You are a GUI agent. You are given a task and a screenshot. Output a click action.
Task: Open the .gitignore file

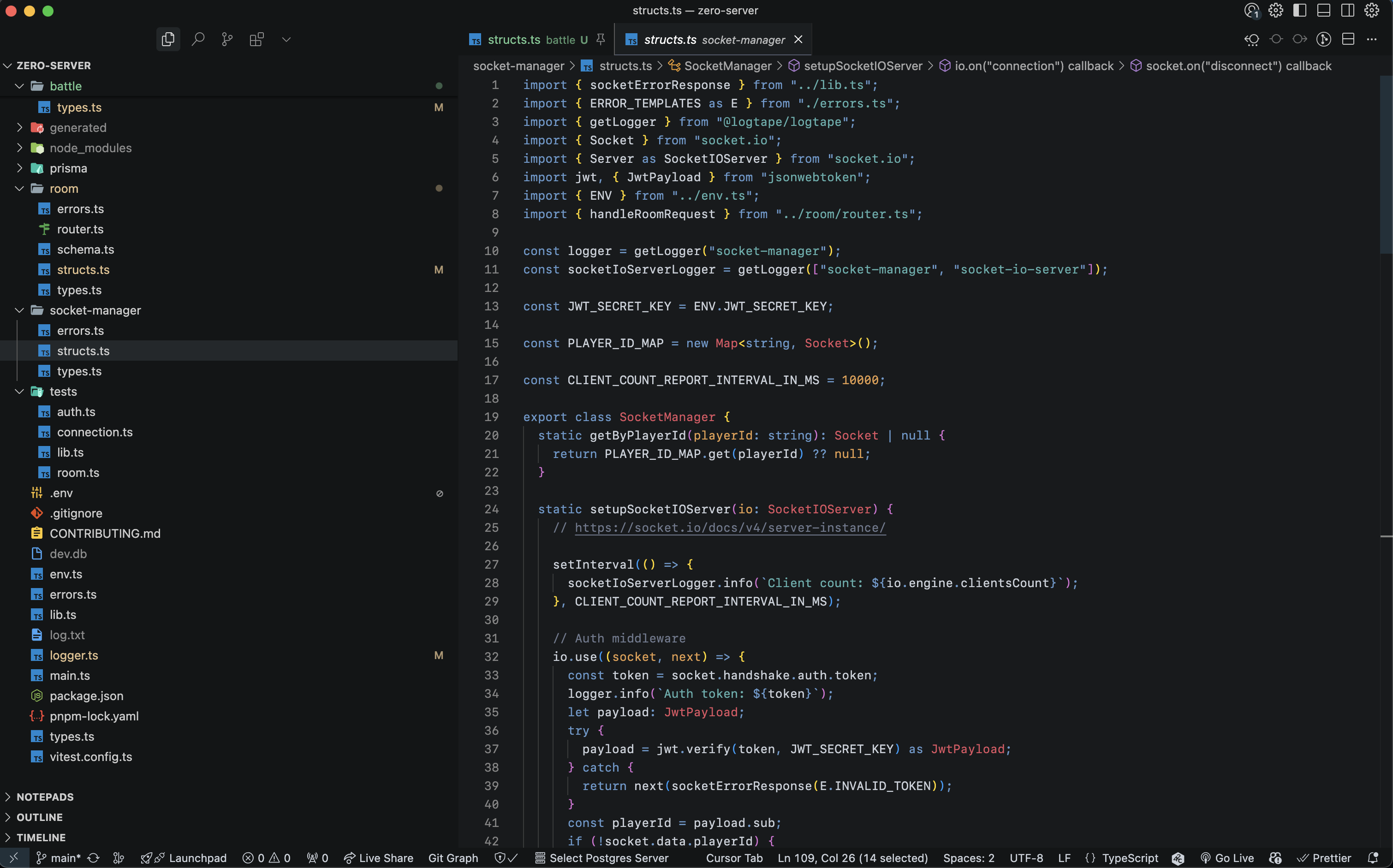[229, 513]
